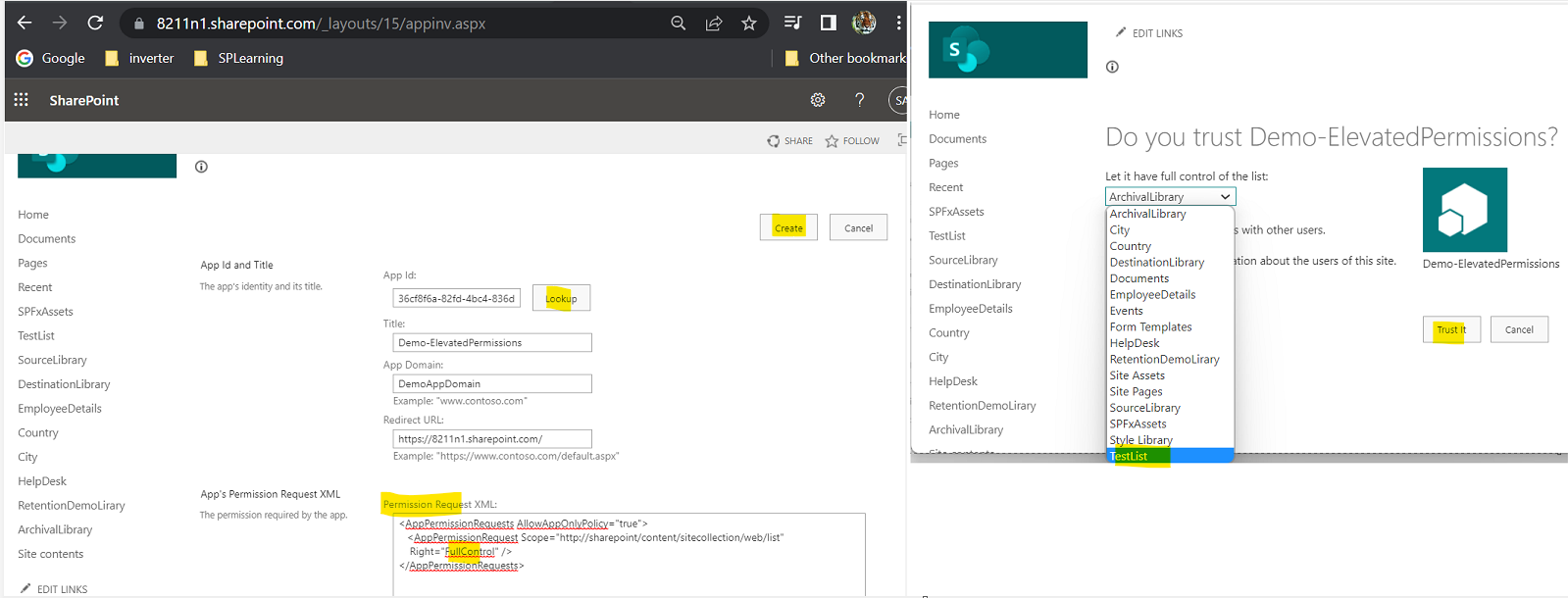Select Style Library in the dropdown list
Screen dimensions: 1568x598
click(x=1170, y=440)
